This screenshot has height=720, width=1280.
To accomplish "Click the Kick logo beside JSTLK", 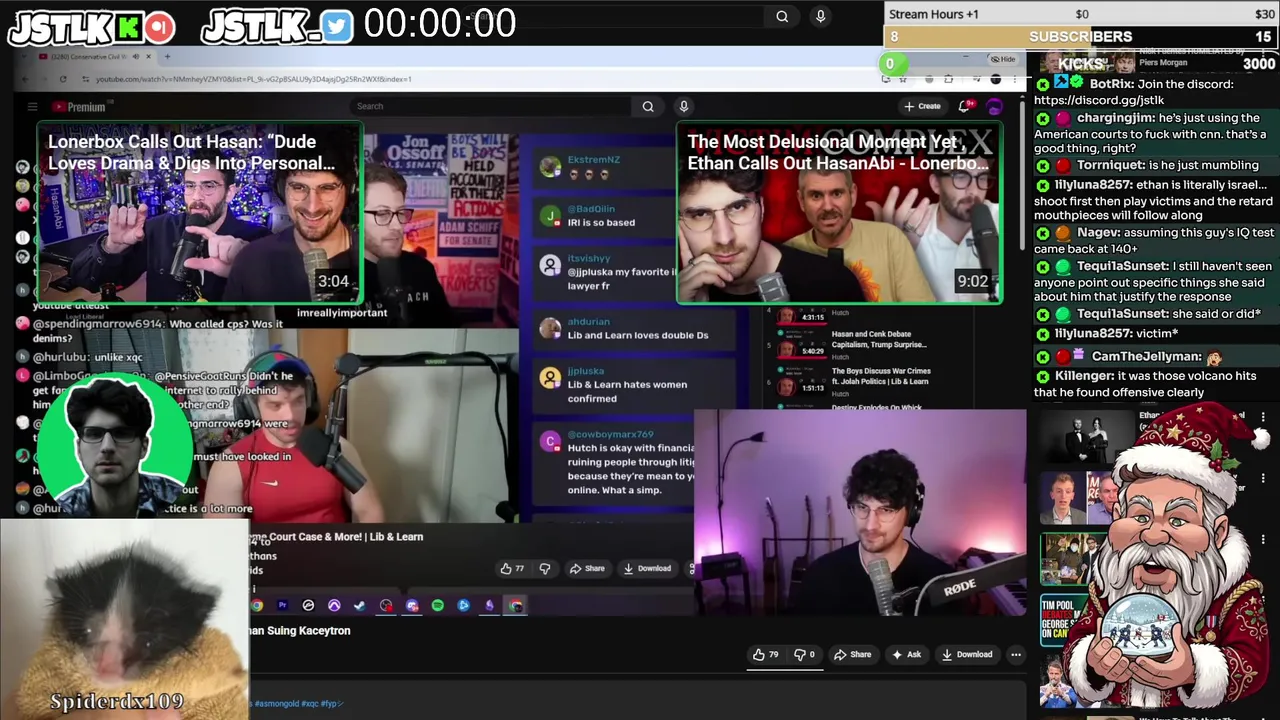I will click(x=130, y=27).
